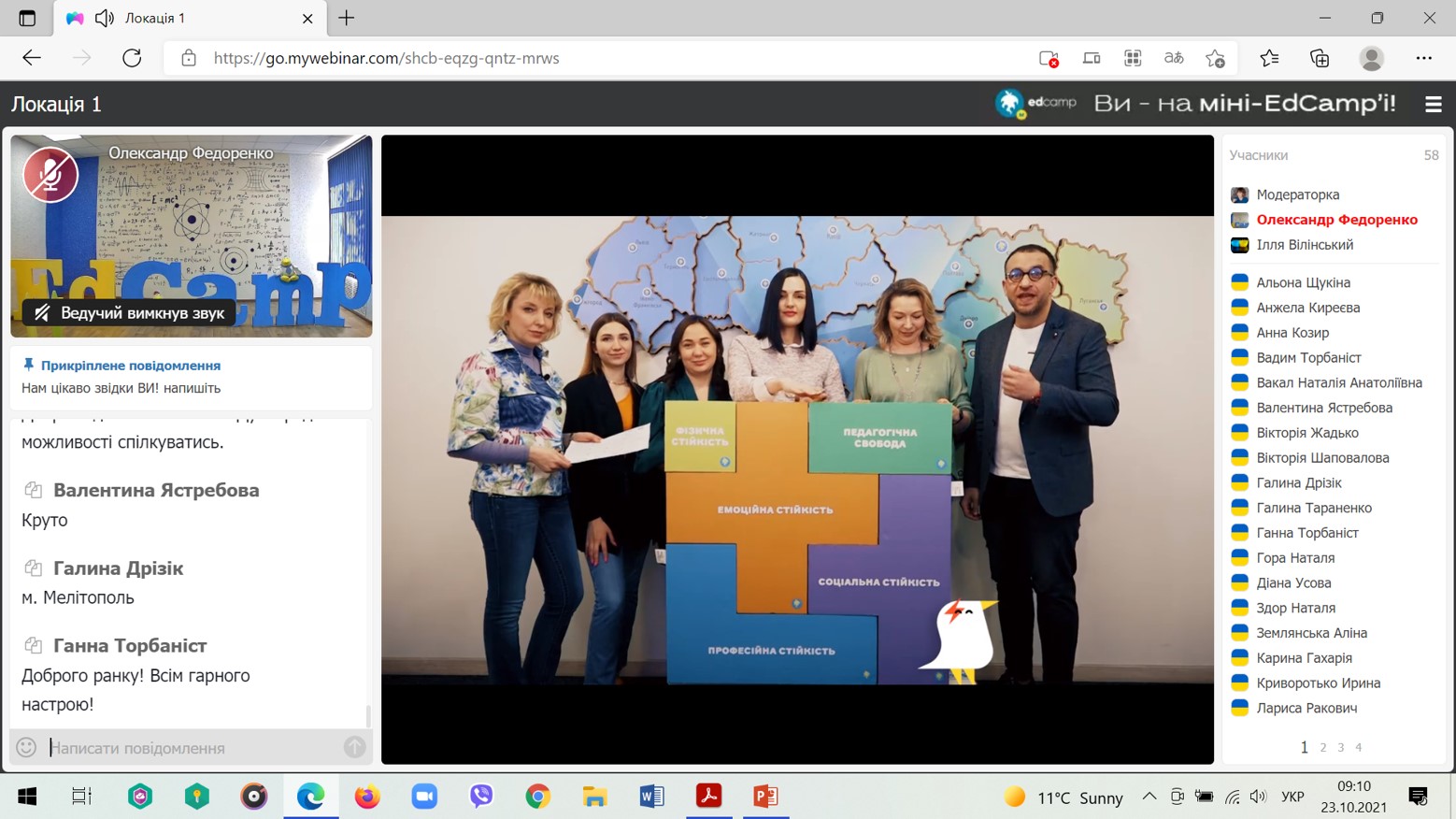Focus the Написати повідомлення message field
This screenshot has width=1456, height=819.
tap(192, 748)
